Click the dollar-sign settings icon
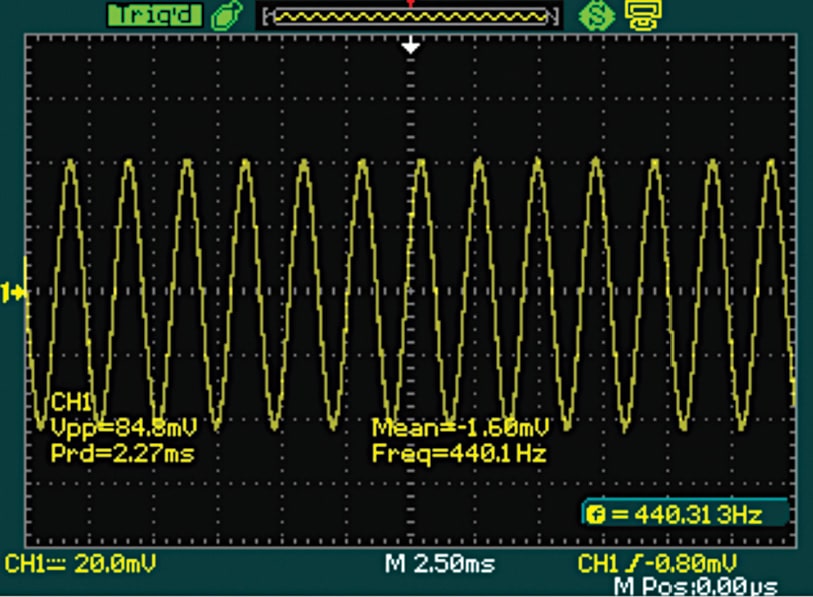This screenshot has width=813, height=597. coord(598,15)
